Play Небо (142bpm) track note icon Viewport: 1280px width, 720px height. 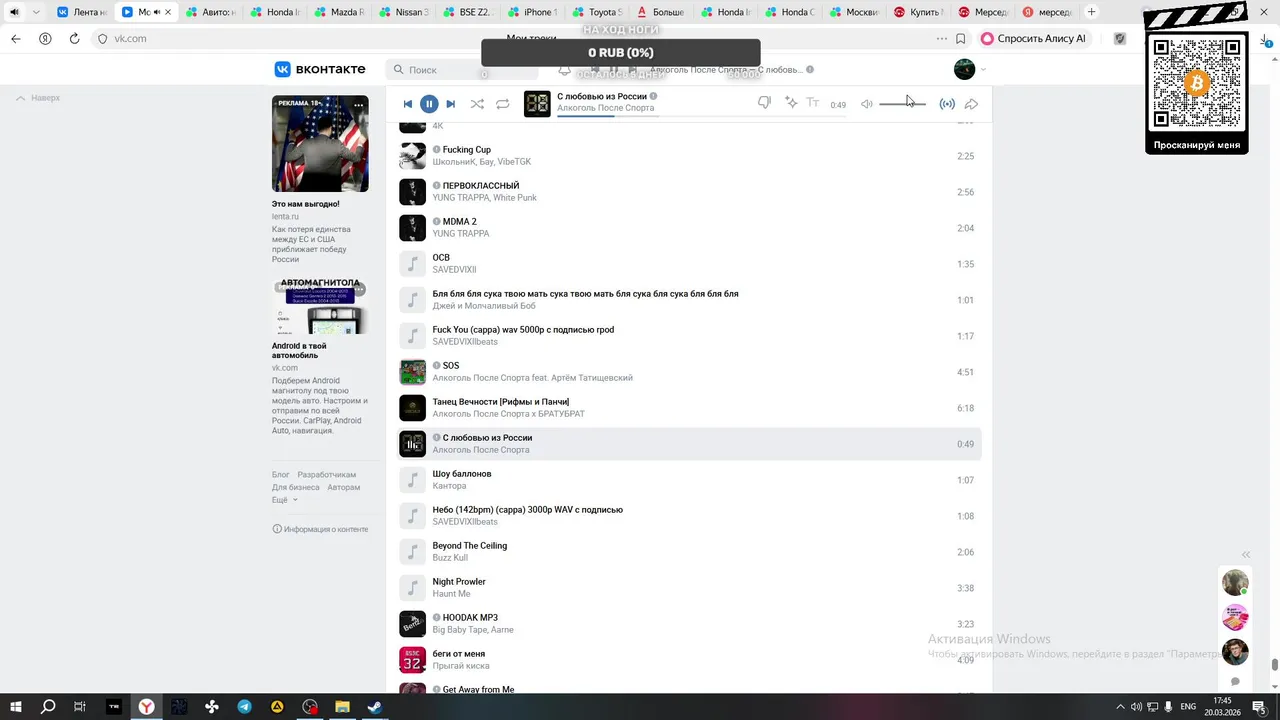[x=413, y=516]
